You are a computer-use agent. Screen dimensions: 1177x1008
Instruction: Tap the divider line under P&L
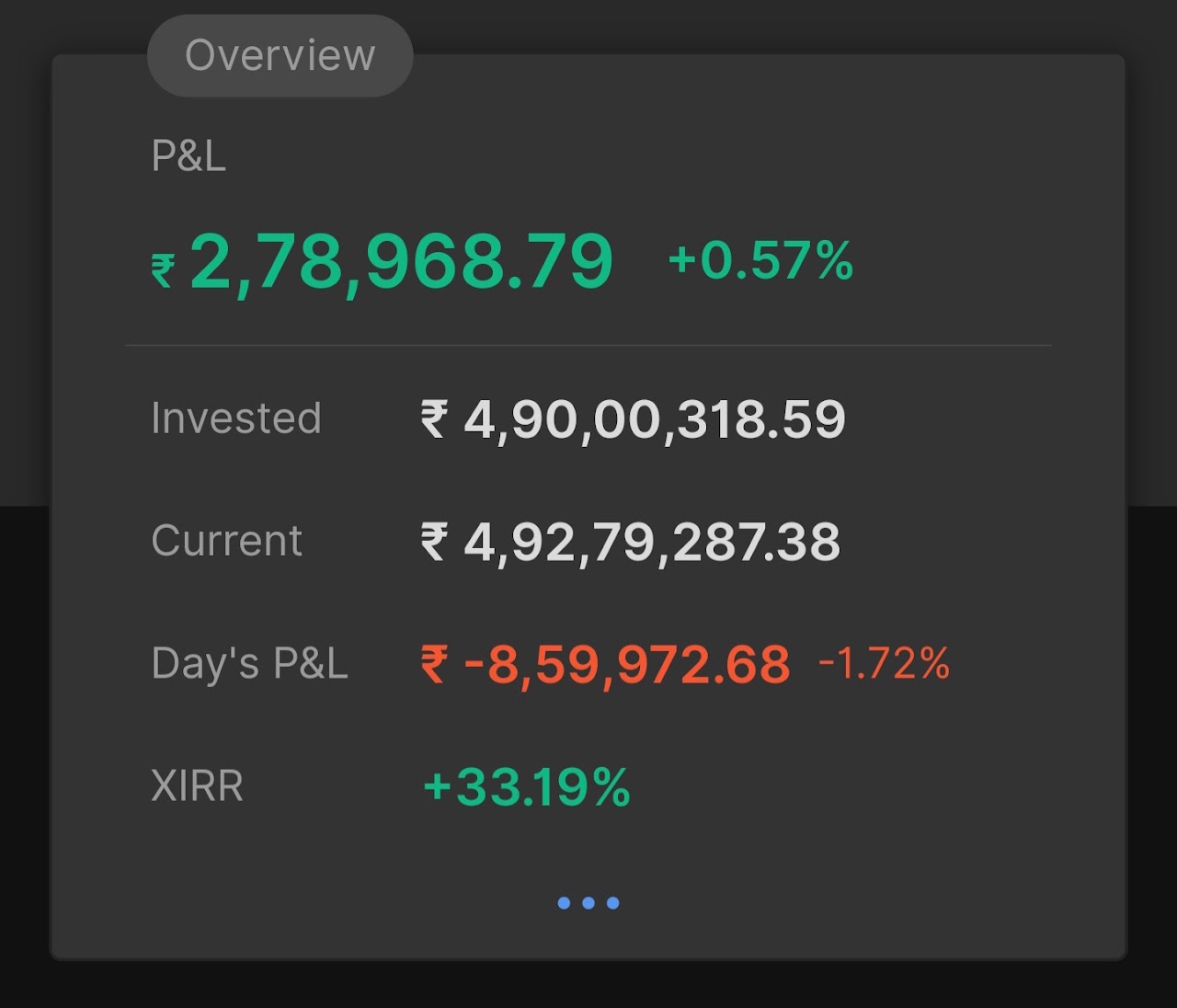point(588,345)
